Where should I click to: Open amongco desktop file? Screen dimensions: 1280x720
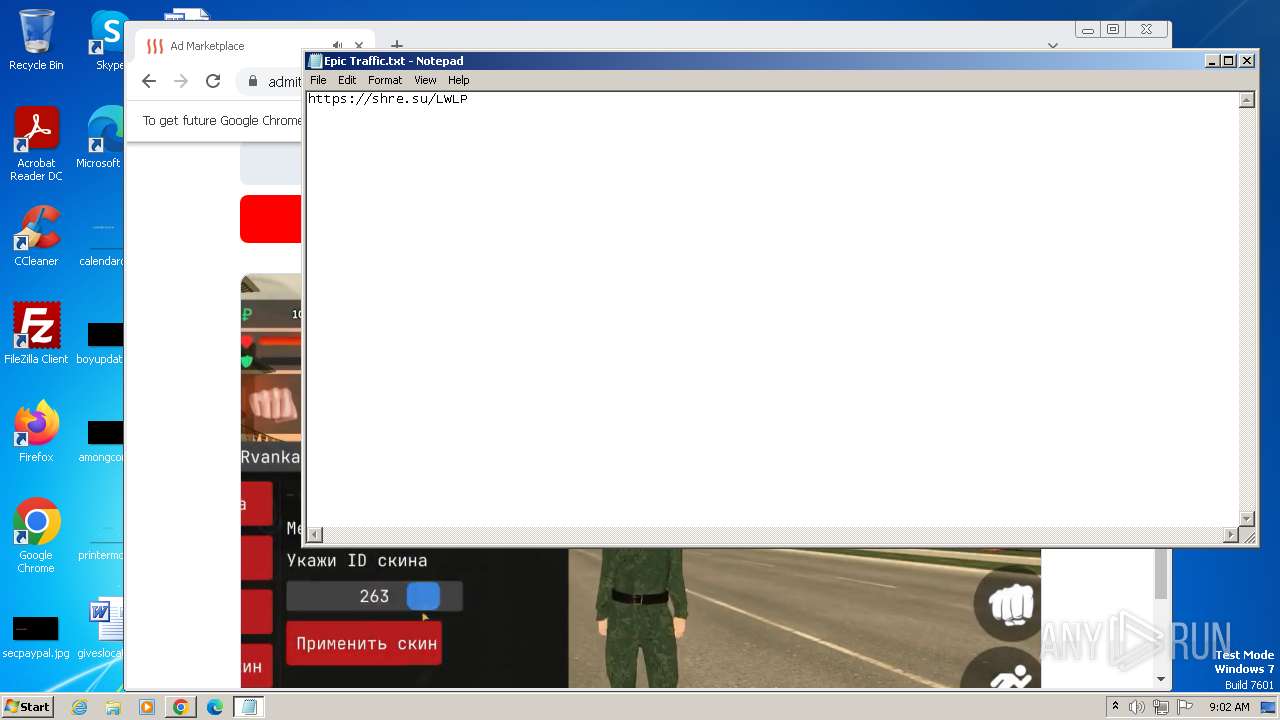pos(102,439)
